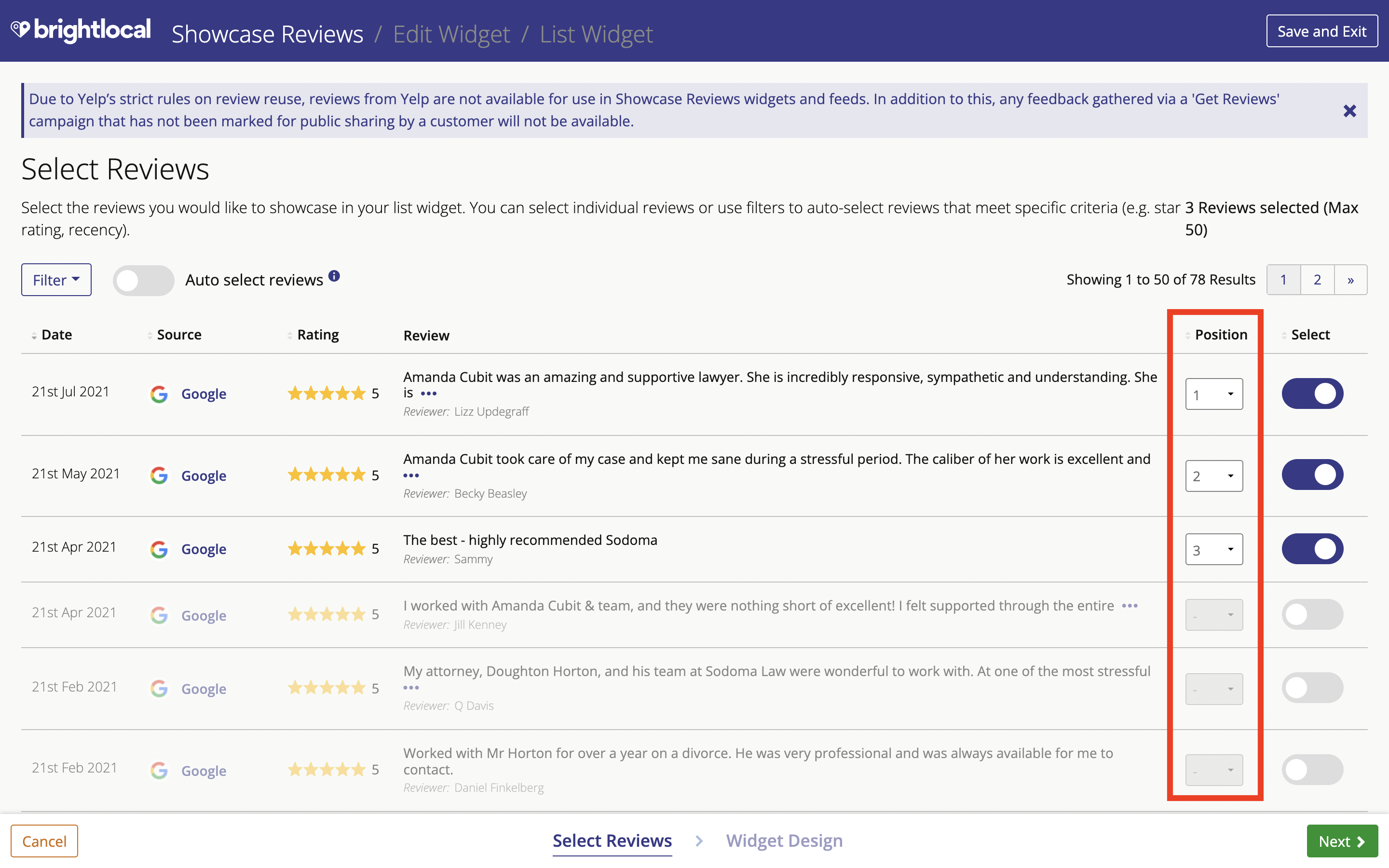This screenshot has height=868, width=1389.
Task: Open Google source link for Daniel Finkelberg review
Action: click(x=204, y=771)
